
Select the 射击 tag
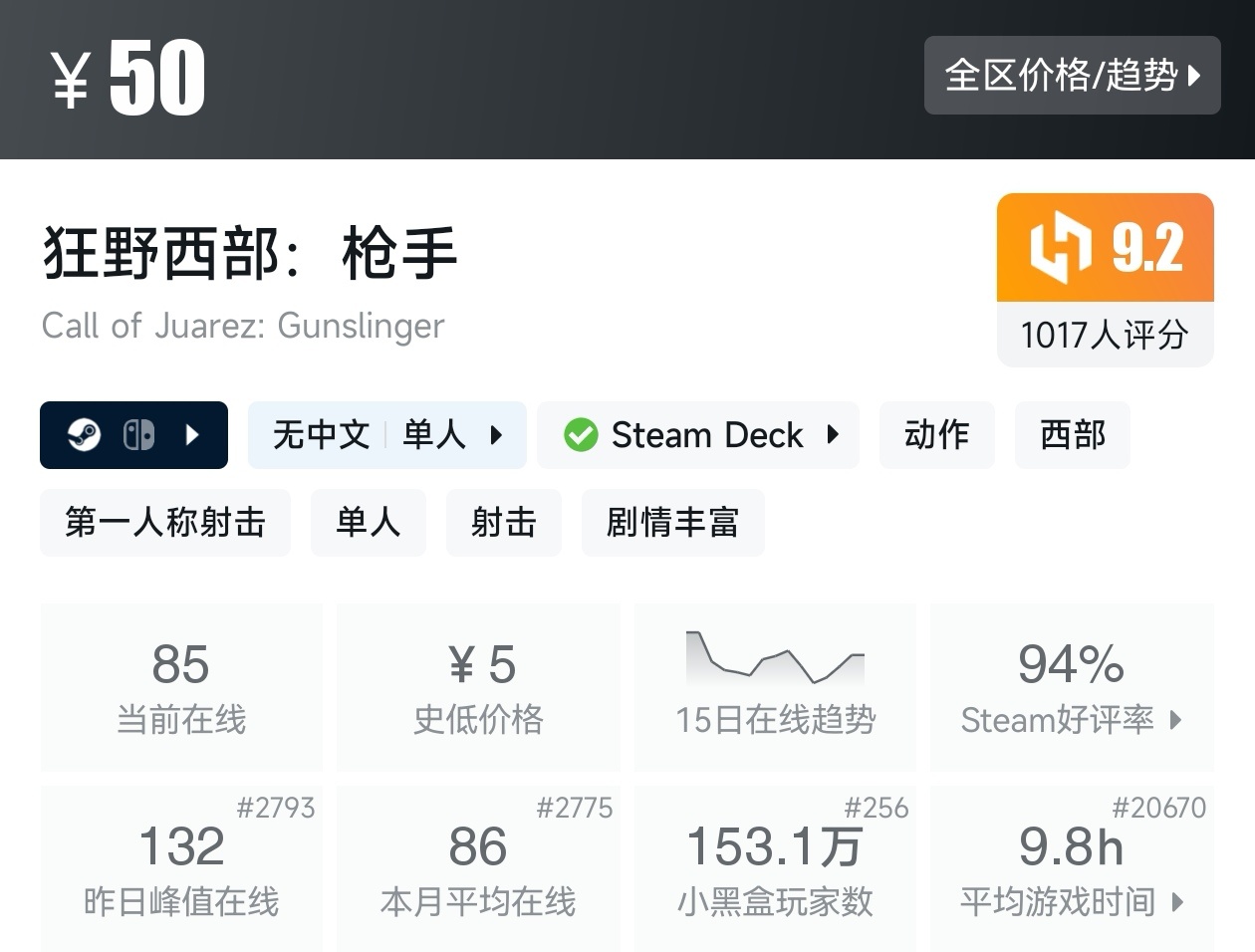click(x=504, y=523)
